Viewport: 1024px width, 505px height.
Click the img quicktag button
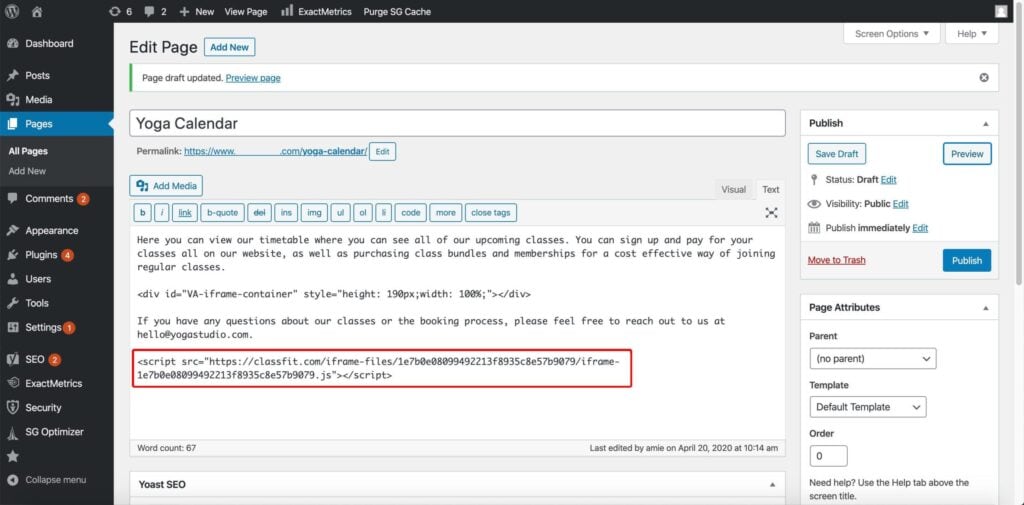(x=314, y=212)
